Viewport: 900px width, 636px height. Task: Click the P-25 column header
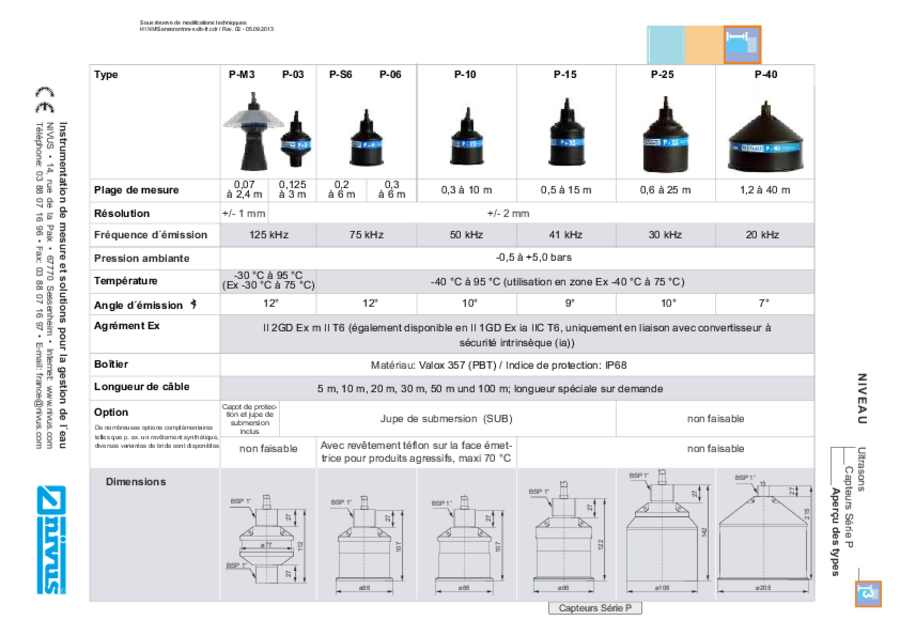click(x=662, y=75)
